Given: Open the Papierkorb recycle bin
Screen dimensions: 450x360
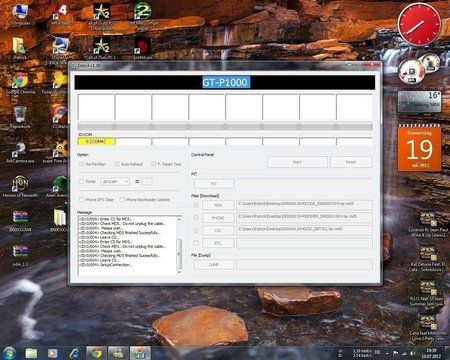Looking at the screenshot, I should coord(20,117).
